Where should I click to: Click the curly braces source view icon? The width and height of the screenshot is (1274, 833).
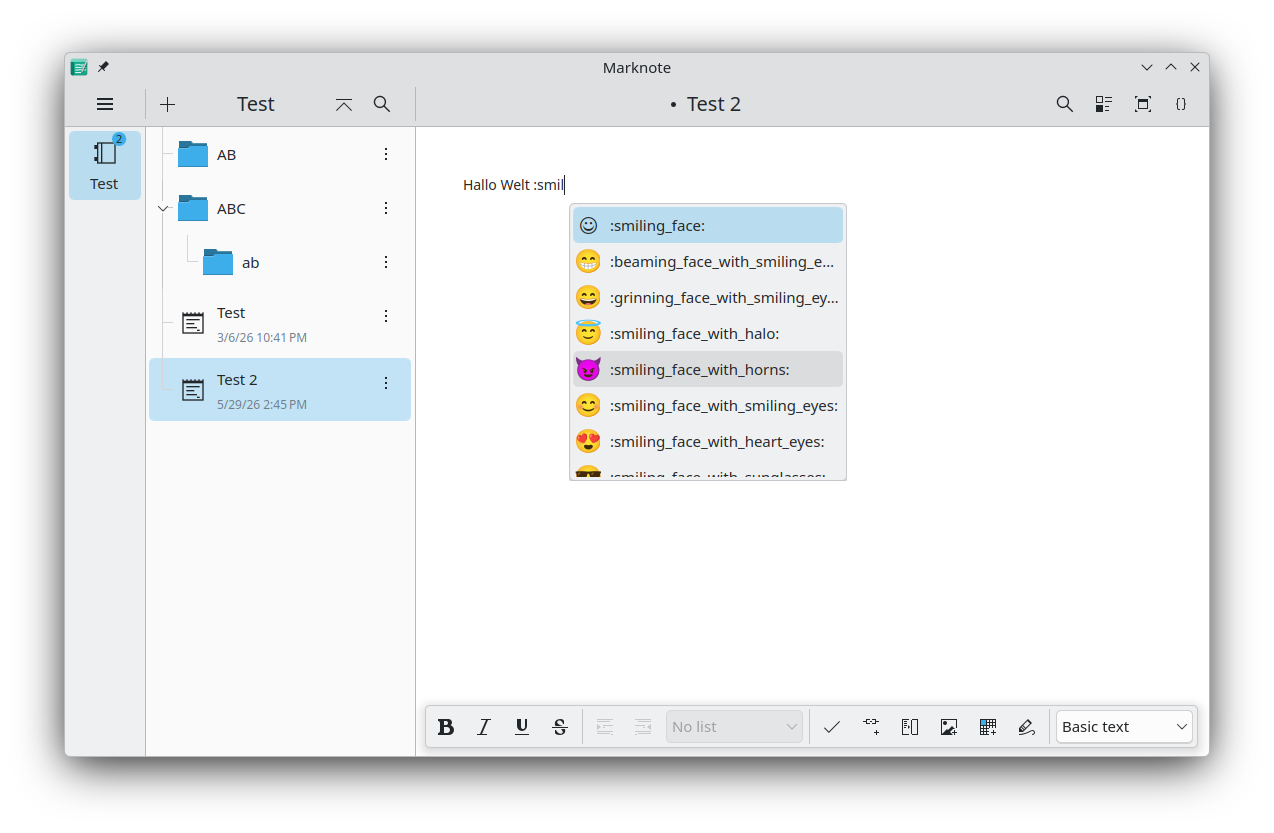point(1181,104)
